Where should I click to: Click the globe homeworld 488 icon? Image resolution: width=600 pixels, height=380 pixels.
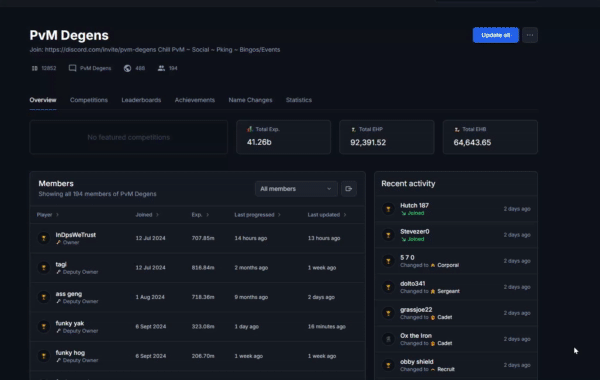[x=127, y=68]
